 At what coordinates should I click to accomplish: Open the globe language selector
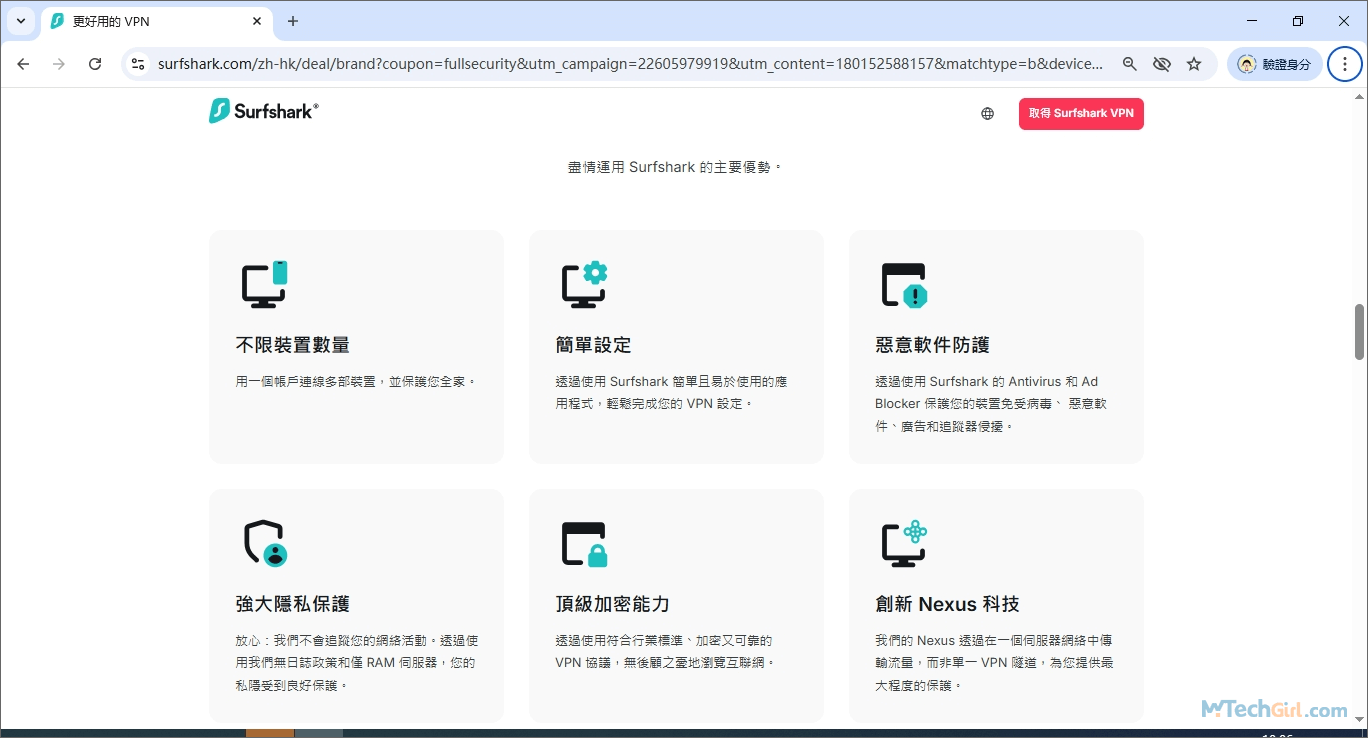[987, 114]
